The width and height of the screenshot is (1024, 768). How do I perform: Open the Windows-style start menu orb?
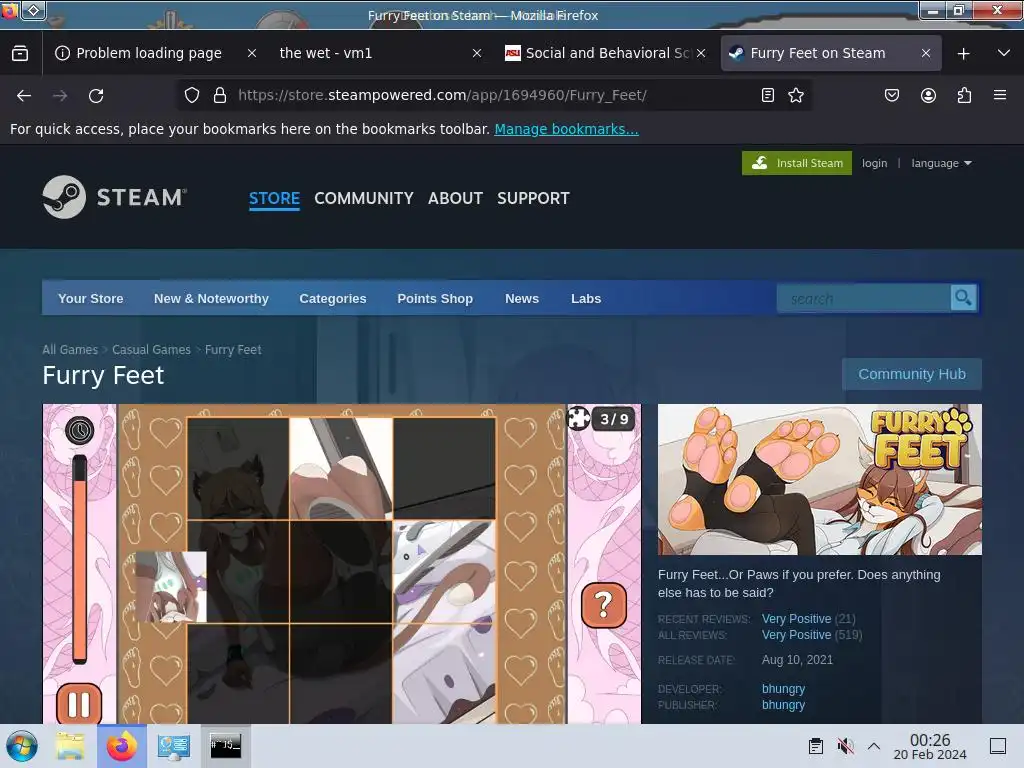tap(22, 746)
